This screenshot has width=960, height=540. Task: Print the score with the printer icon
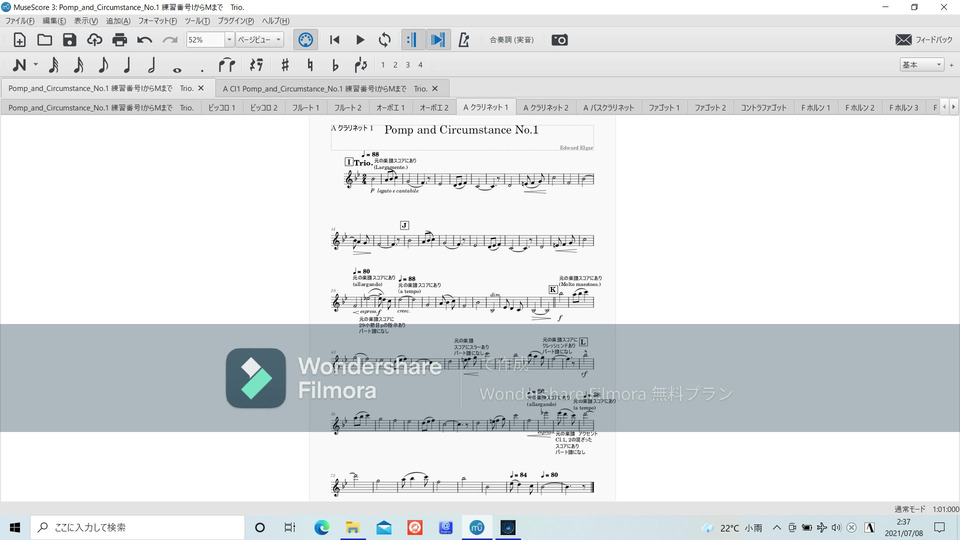[119, 40]
